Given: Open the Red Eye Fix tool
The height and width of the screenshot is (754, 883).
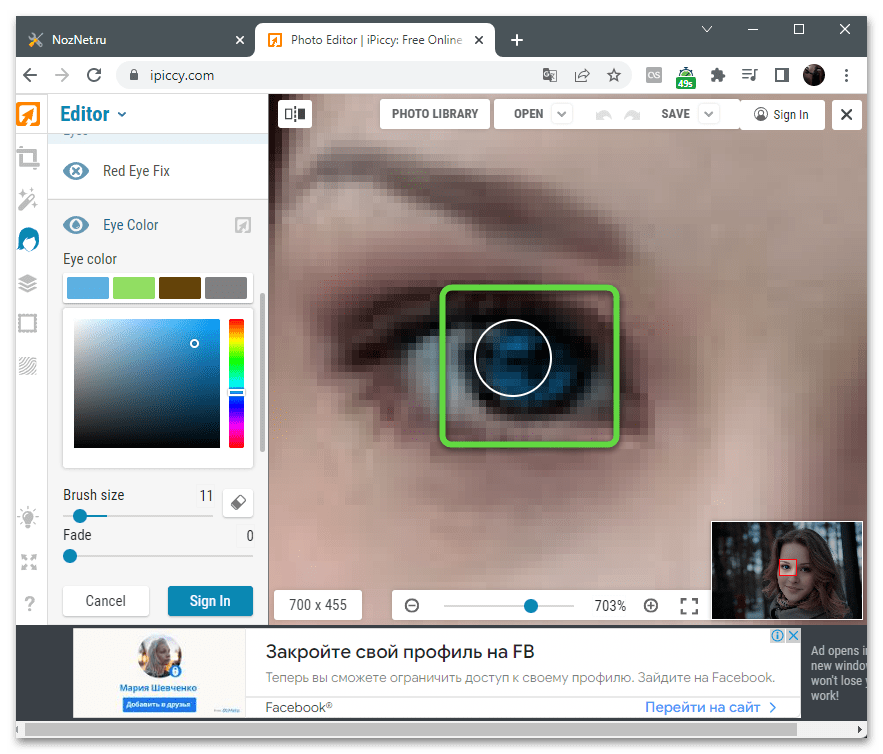Looking at the screenshot, I should (x=158, y=171).
